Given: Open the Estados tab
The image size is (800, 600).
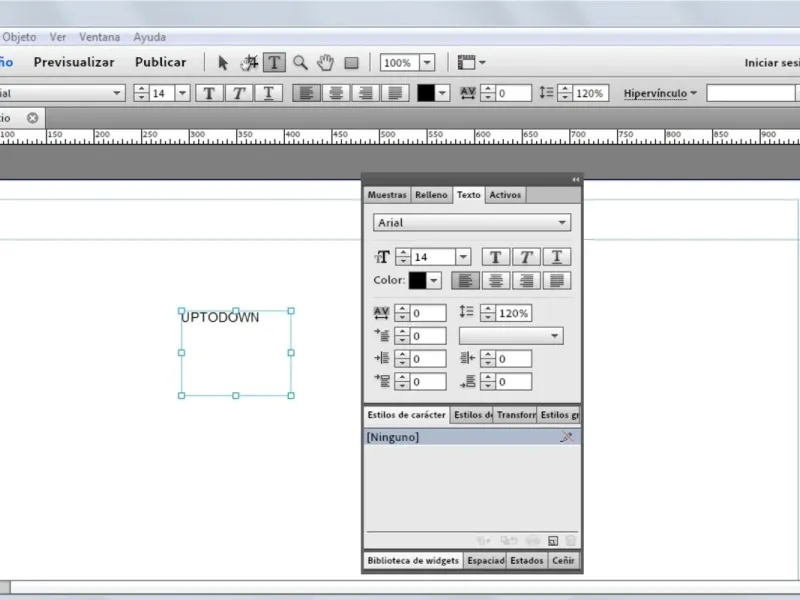Looking at the screenshot, I should click(527, 561).
